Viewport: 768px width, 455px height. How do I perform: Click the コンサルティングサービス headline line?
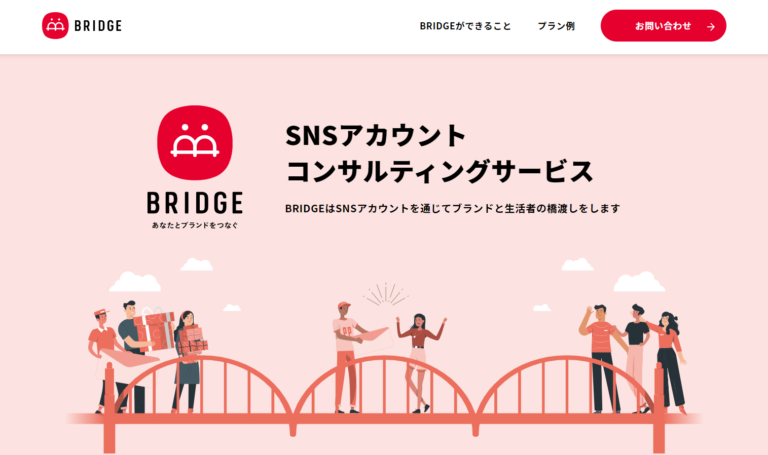[439, 171]
